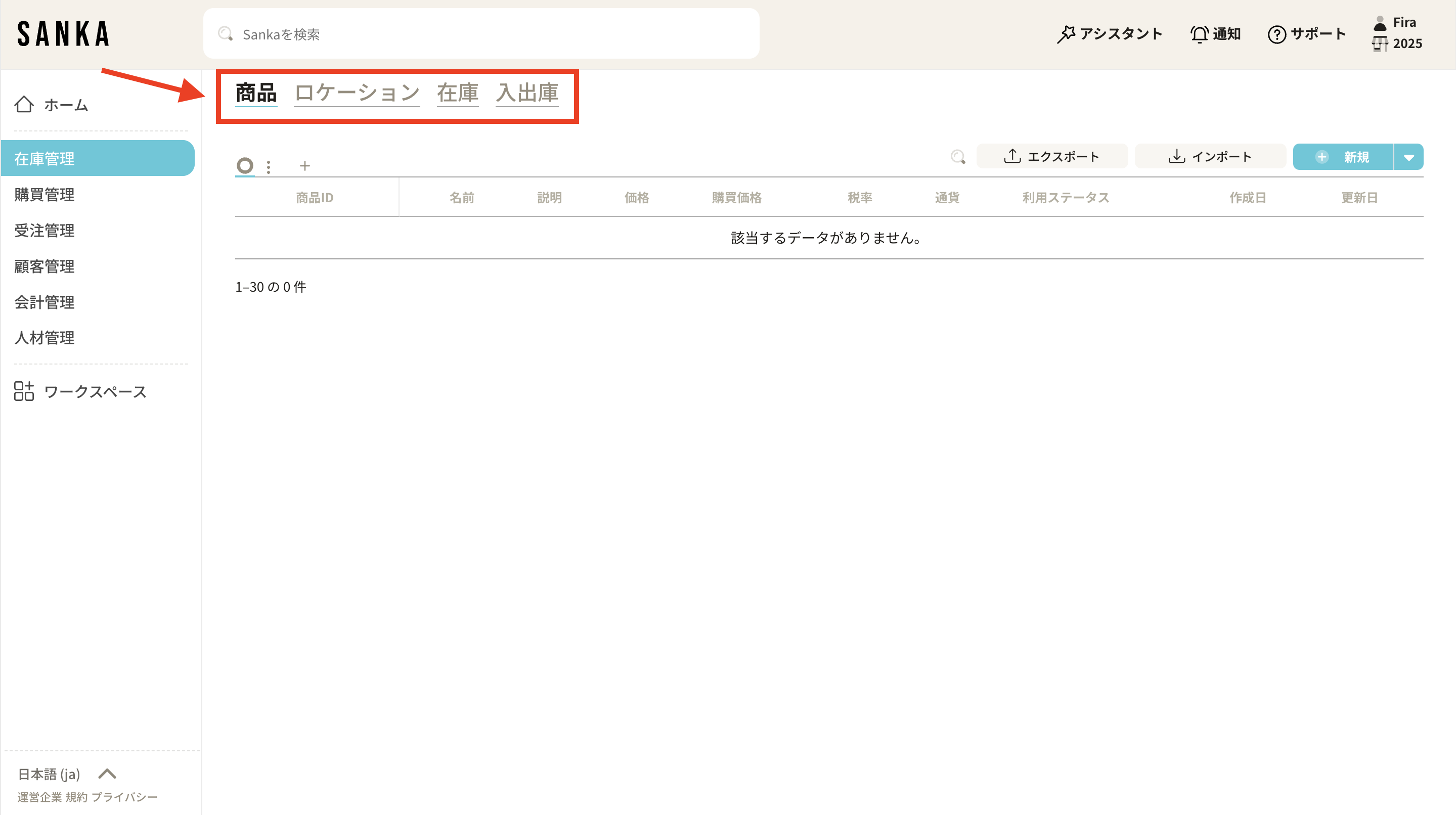Expand the 新規 dropdown arrow
The image size is (1456, 815).
click(x=1408, y=157)
